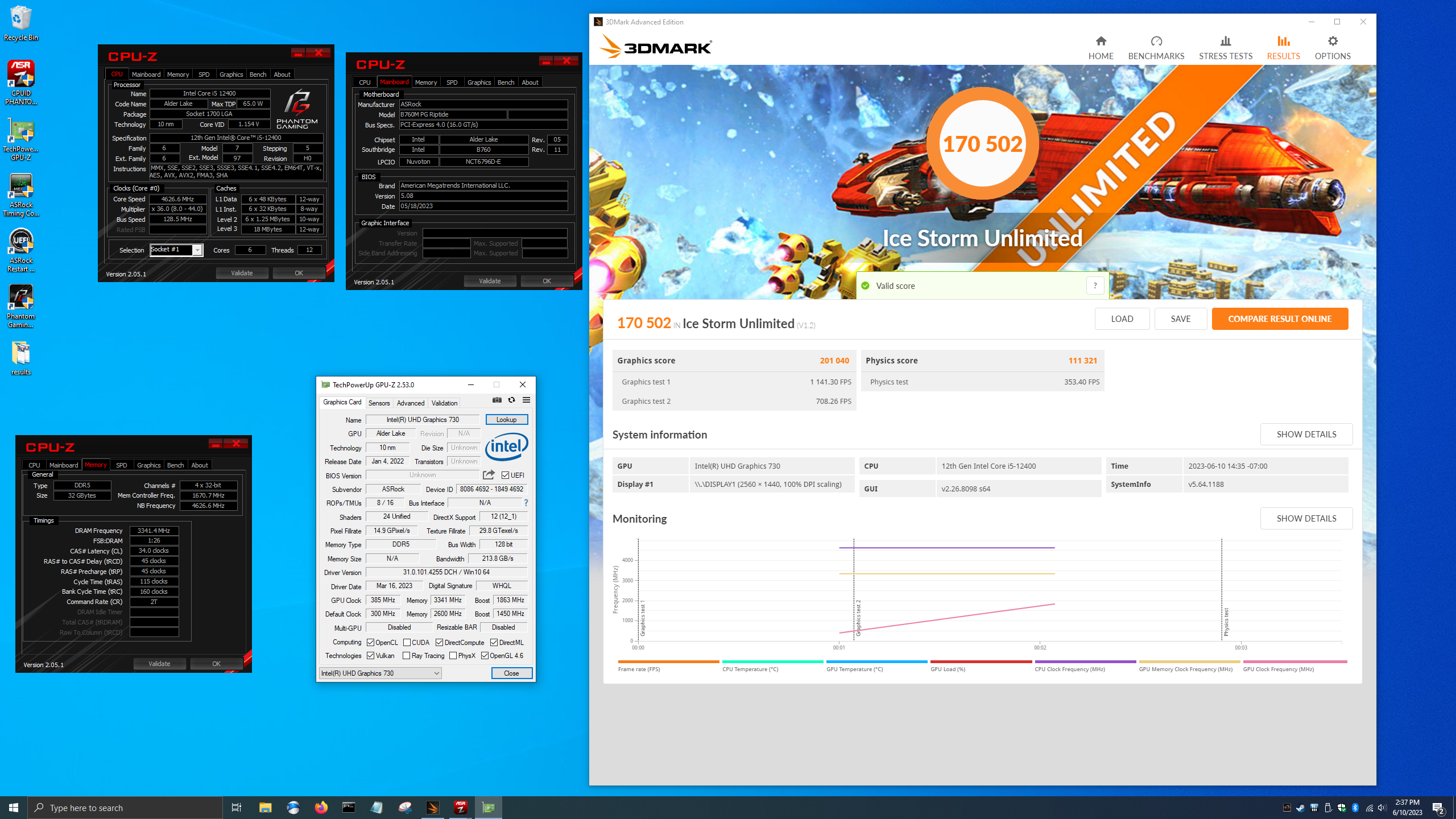Click Close button in GPU-Z
The image size is (1456, 819).
(511, 673)
